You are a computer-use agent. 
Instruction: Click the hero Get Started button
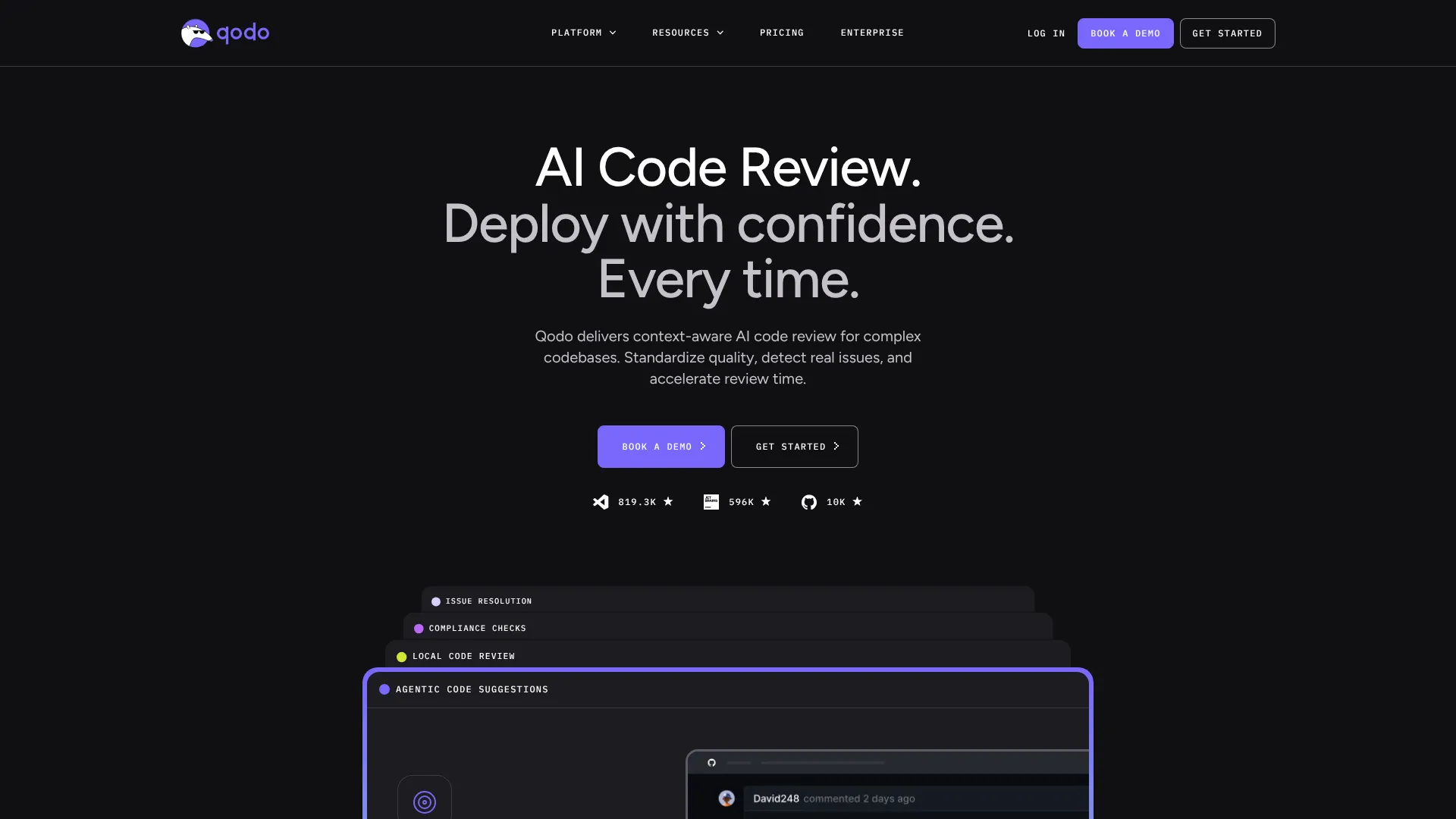pos(795,447)
